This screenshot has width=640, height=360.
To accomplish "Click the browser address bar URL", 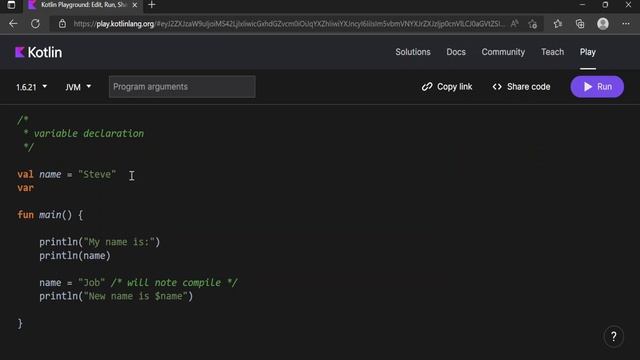I will (288, 24).
